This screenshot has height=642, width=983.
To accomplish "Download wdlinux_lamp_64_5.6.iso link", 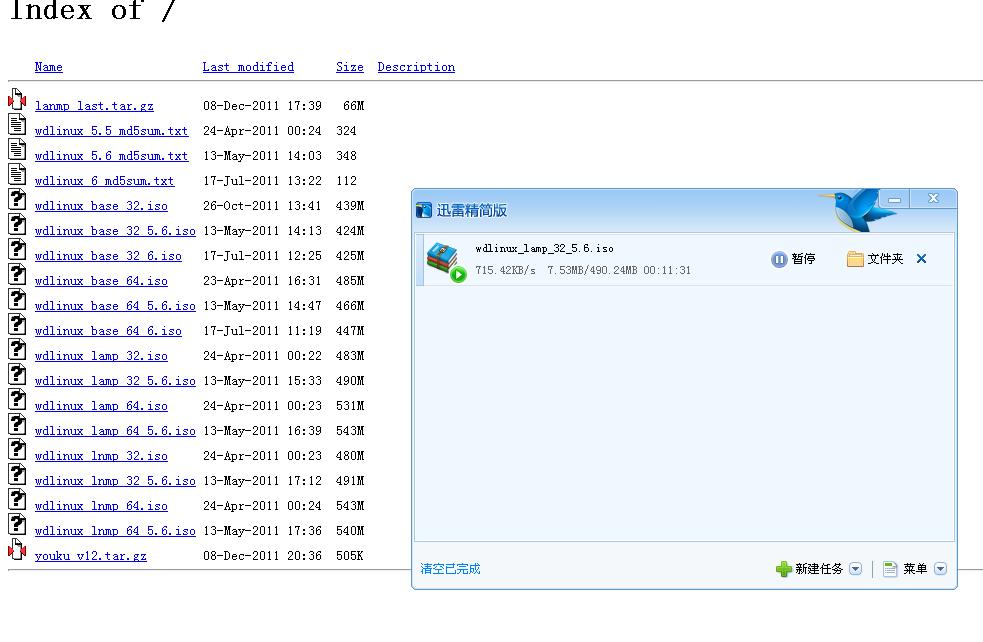I will [115, 431].
